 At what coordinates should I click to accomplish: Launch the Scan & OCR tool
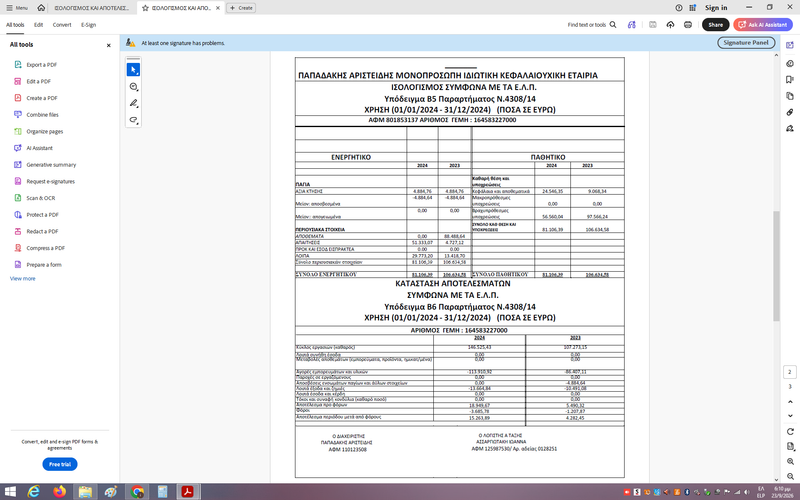click(35, 198)
